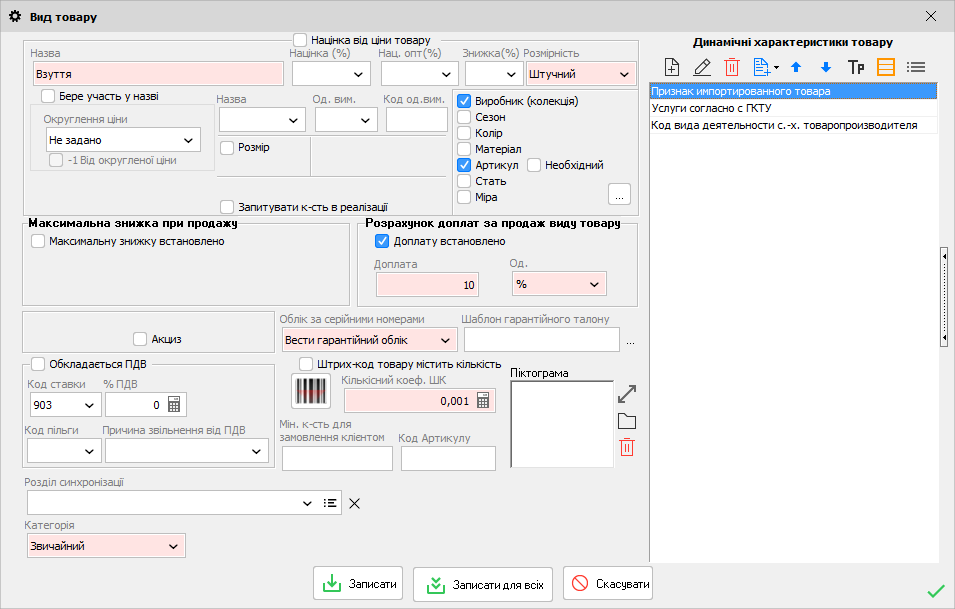Screen dimensions: 955x609
Task: Delete the selected dynamic characteristic
Action: tap(731, 67)
